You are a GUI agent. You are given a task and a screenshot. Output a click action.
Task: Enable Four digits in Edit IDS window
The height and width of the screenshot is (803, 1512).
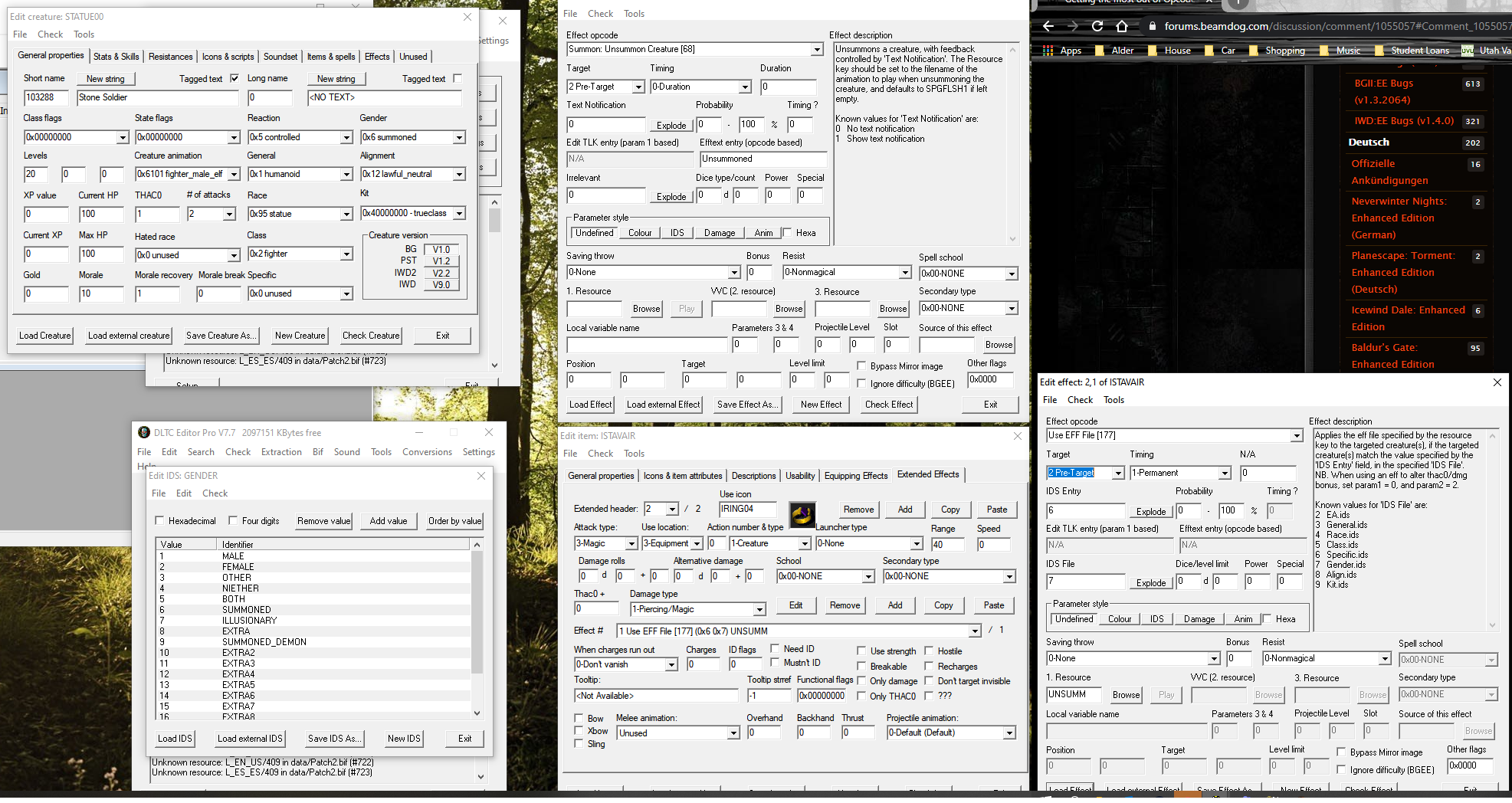pos(233,521)
